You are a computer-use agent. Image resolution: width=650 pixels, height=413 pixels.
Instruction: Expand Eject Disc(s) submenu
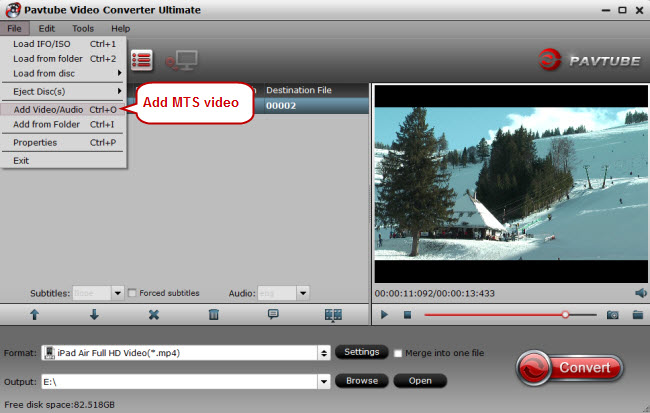(x=63, y=91)
